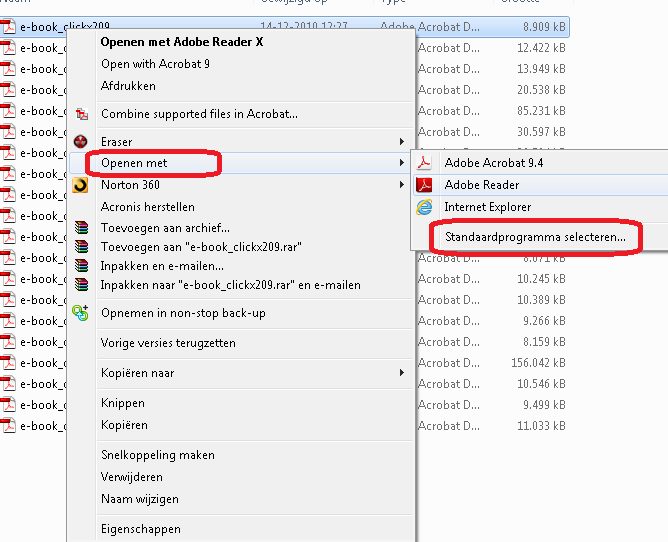The image size is (668, 542).
Task: Select Knippen in the context menu
Action: coord(123,403)
